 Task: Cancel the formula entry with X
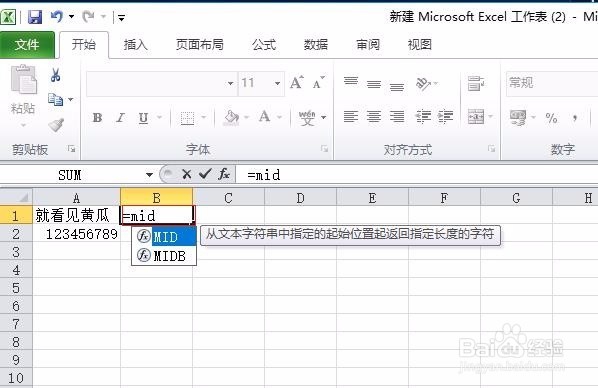[186, 175]
